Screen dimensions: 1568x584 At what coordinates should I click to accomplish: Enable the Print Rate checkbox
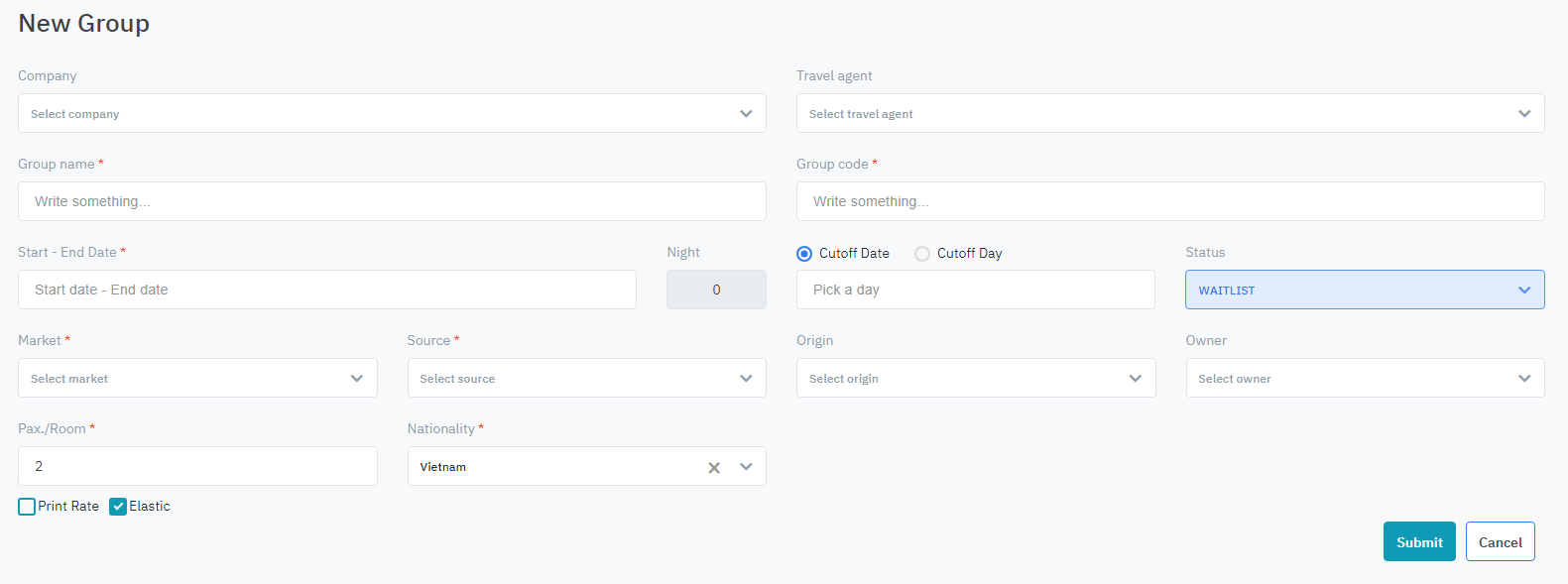(x=27, y=507)
